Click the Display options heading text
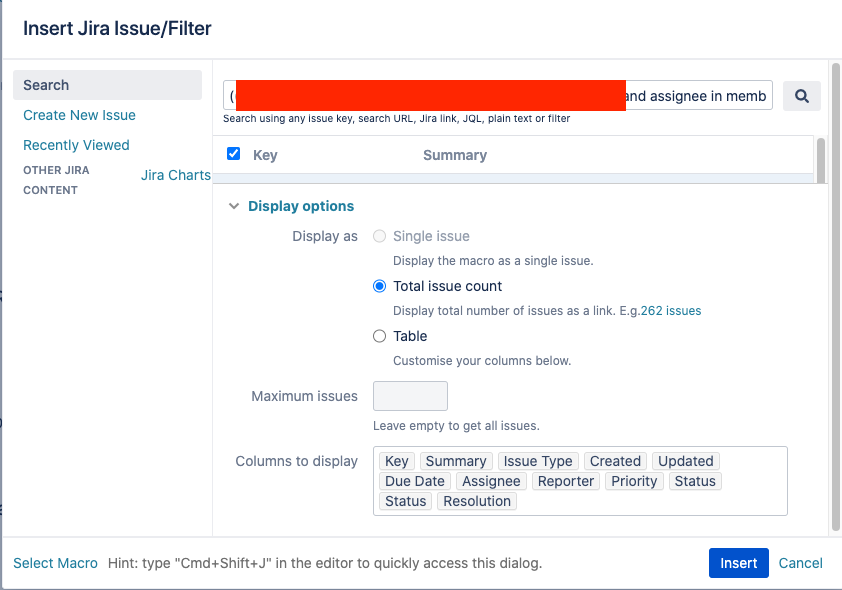The height and width of the screenshot is (590, 842). click(301, 206)
